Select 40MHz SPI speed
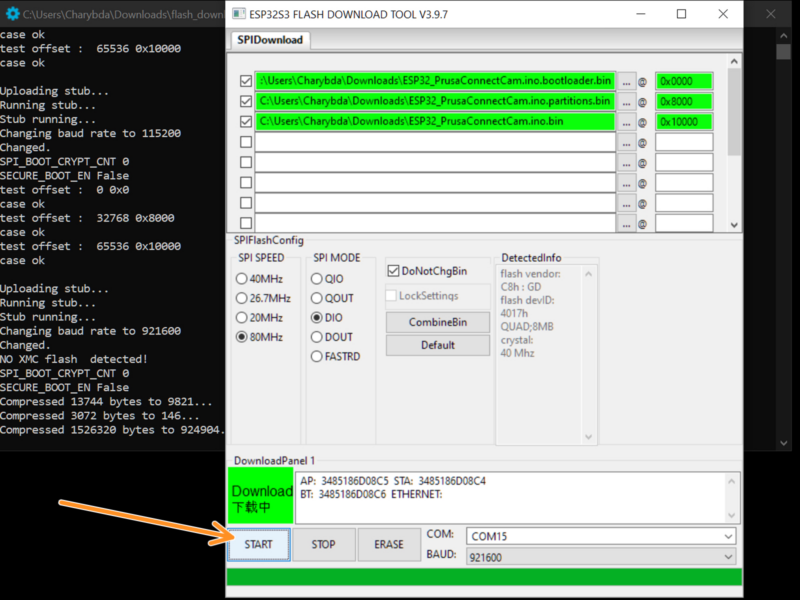This screenshot has height=600, width=800. (x=241, y=279)
